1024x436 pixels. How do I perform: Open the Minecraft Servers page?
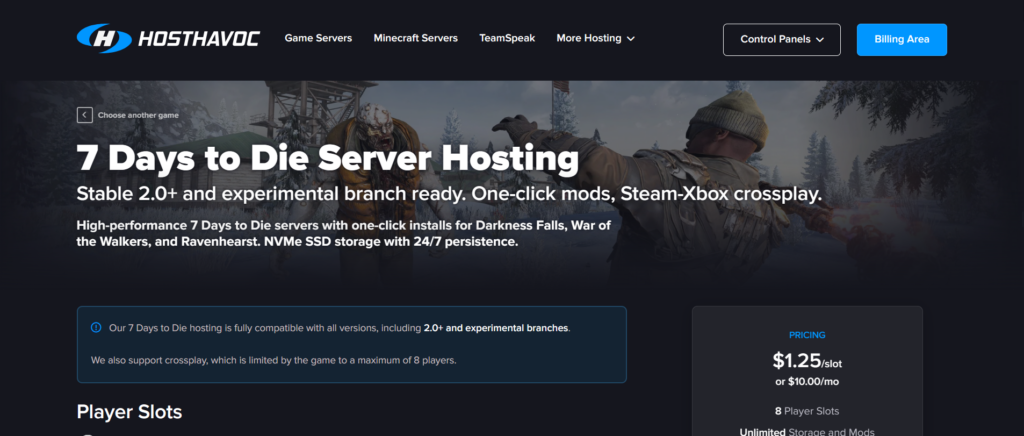[x=415, y=39]
